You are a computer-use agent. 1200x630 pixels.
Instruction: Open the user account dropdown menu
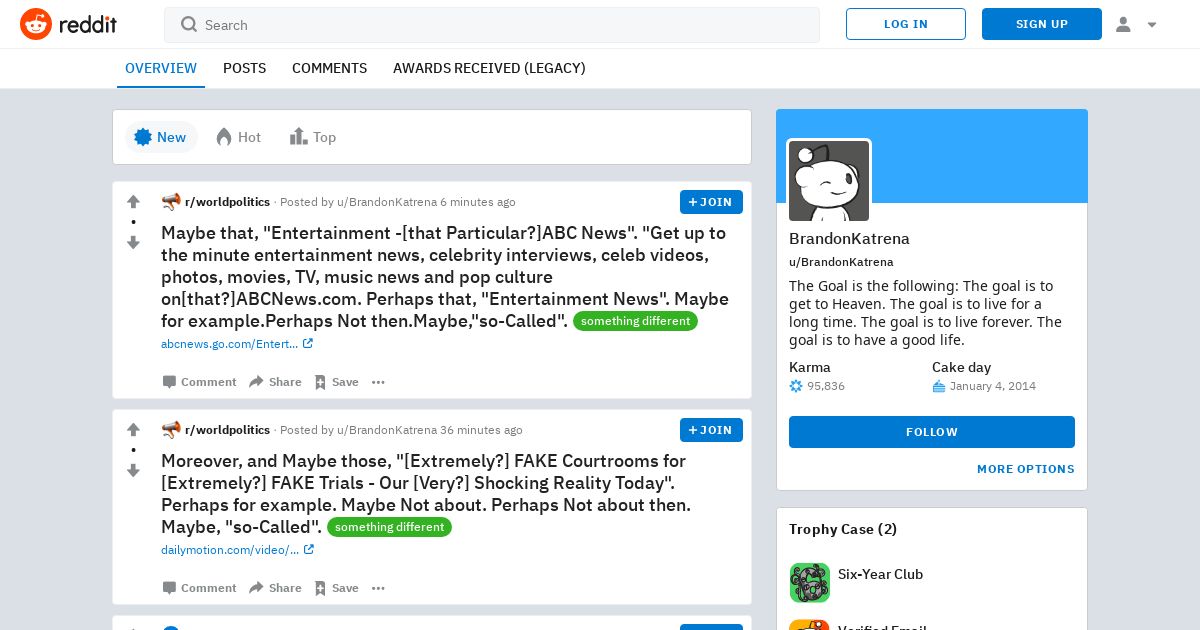pos(1136,24)
